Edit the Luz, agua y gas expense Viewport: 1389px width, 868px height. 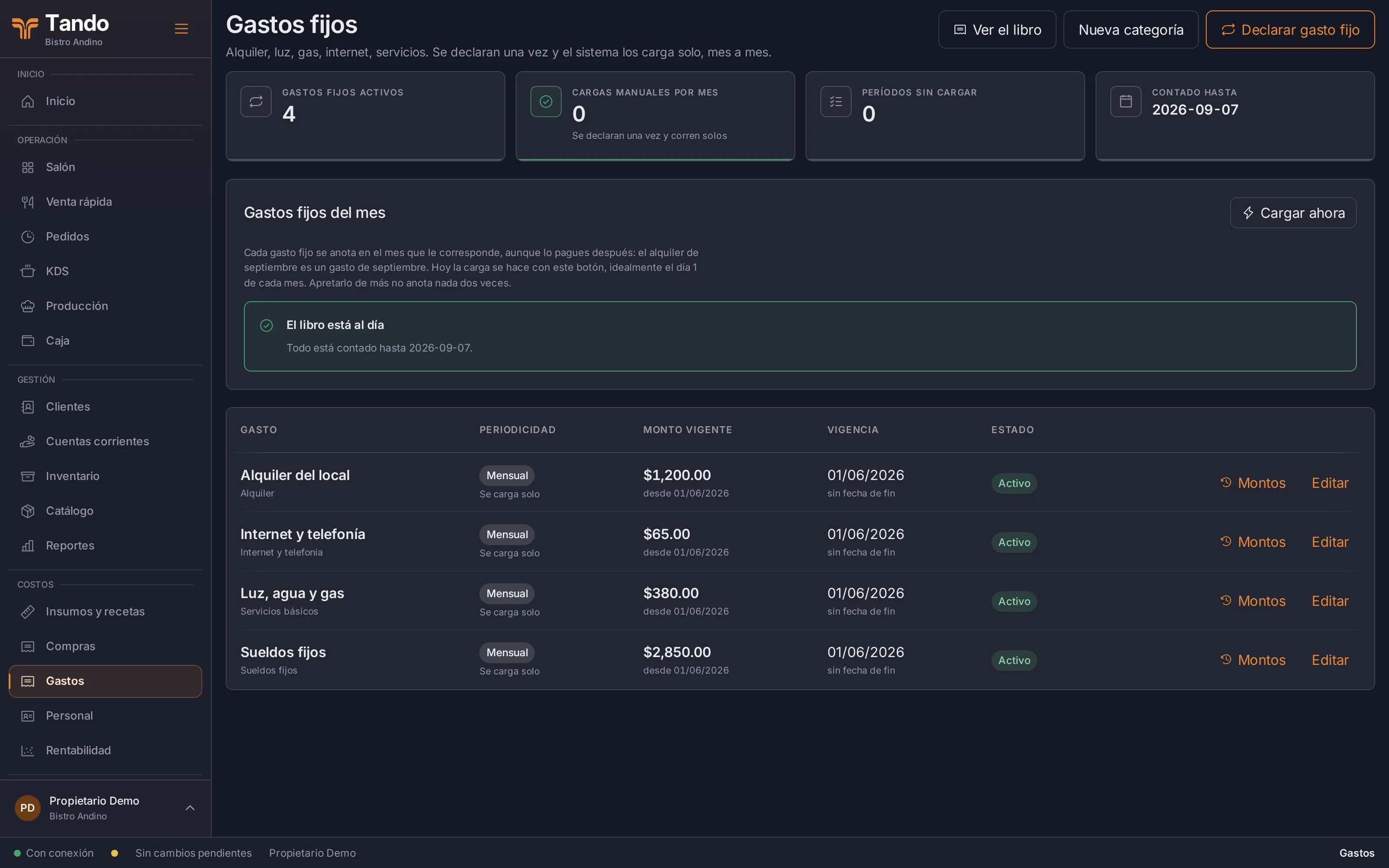pyautogui.click(x=1330, y=601)
